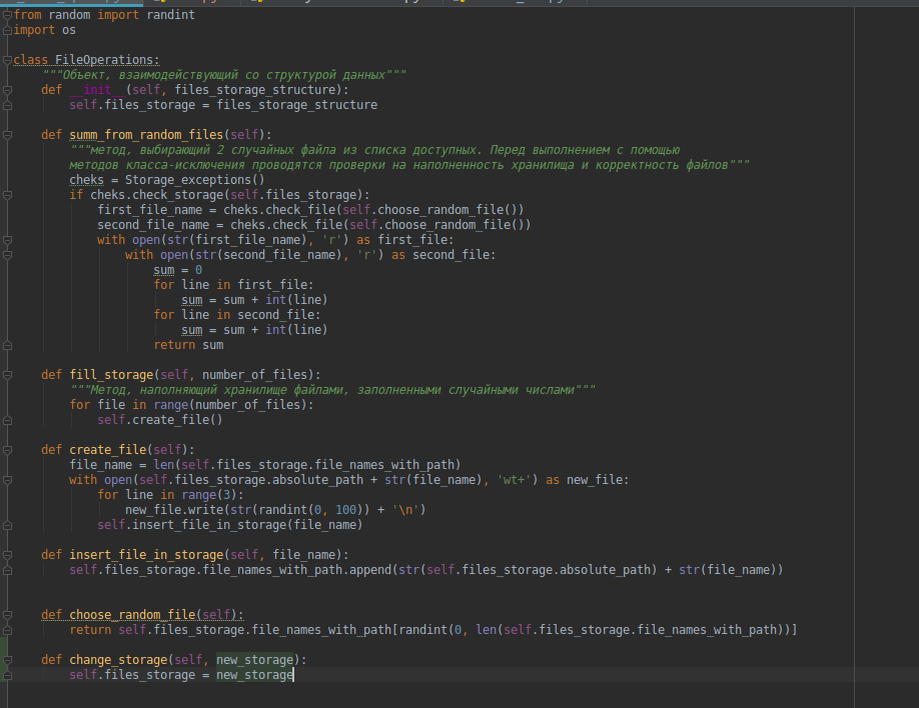Collapse the class FileOperations fold marker
The height and width of the screenshot is (708, 919).
point(7,60)
